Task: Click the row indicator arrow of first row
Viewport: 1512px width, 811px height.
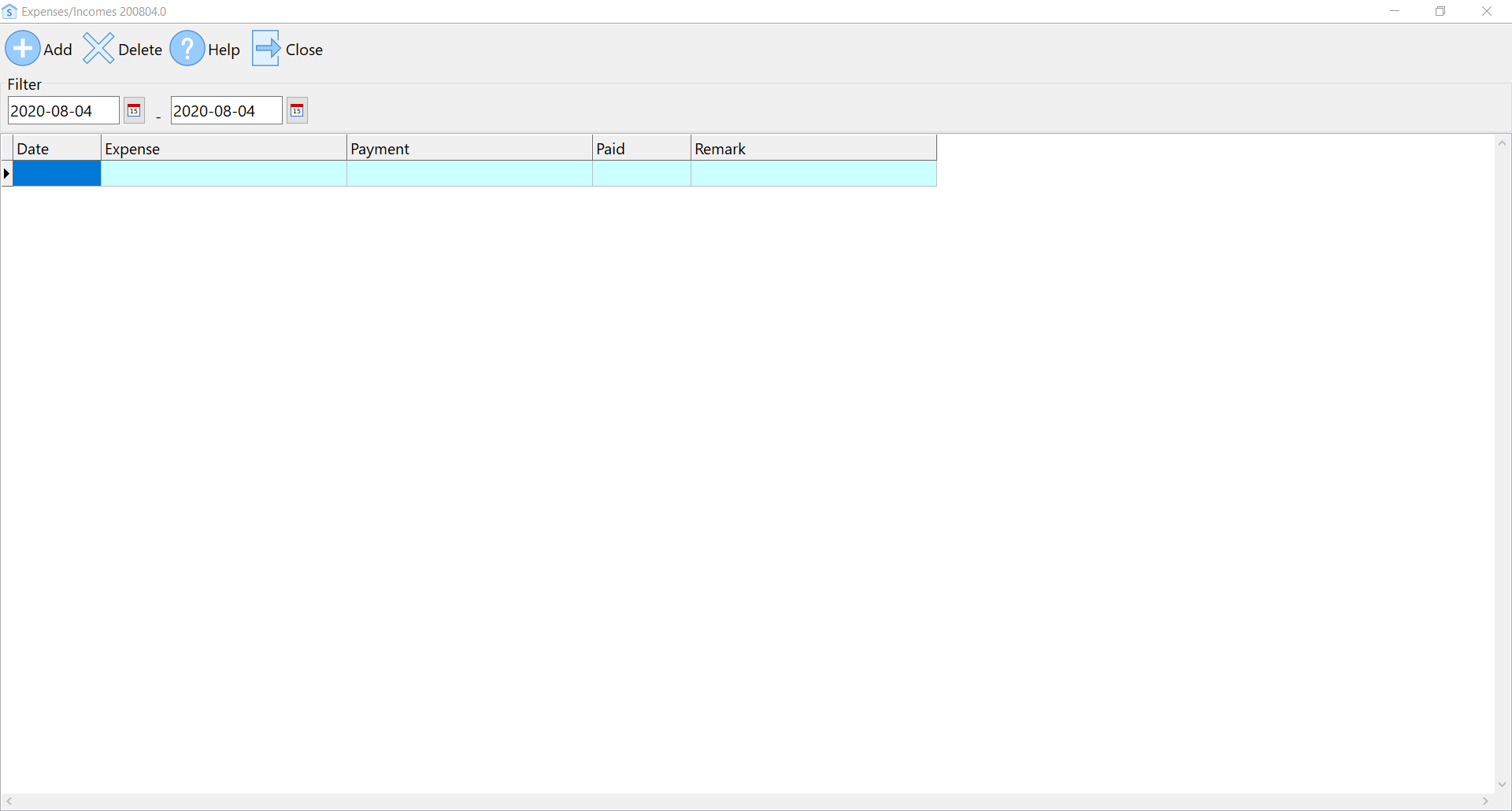Action: click(x=7, y=173)
